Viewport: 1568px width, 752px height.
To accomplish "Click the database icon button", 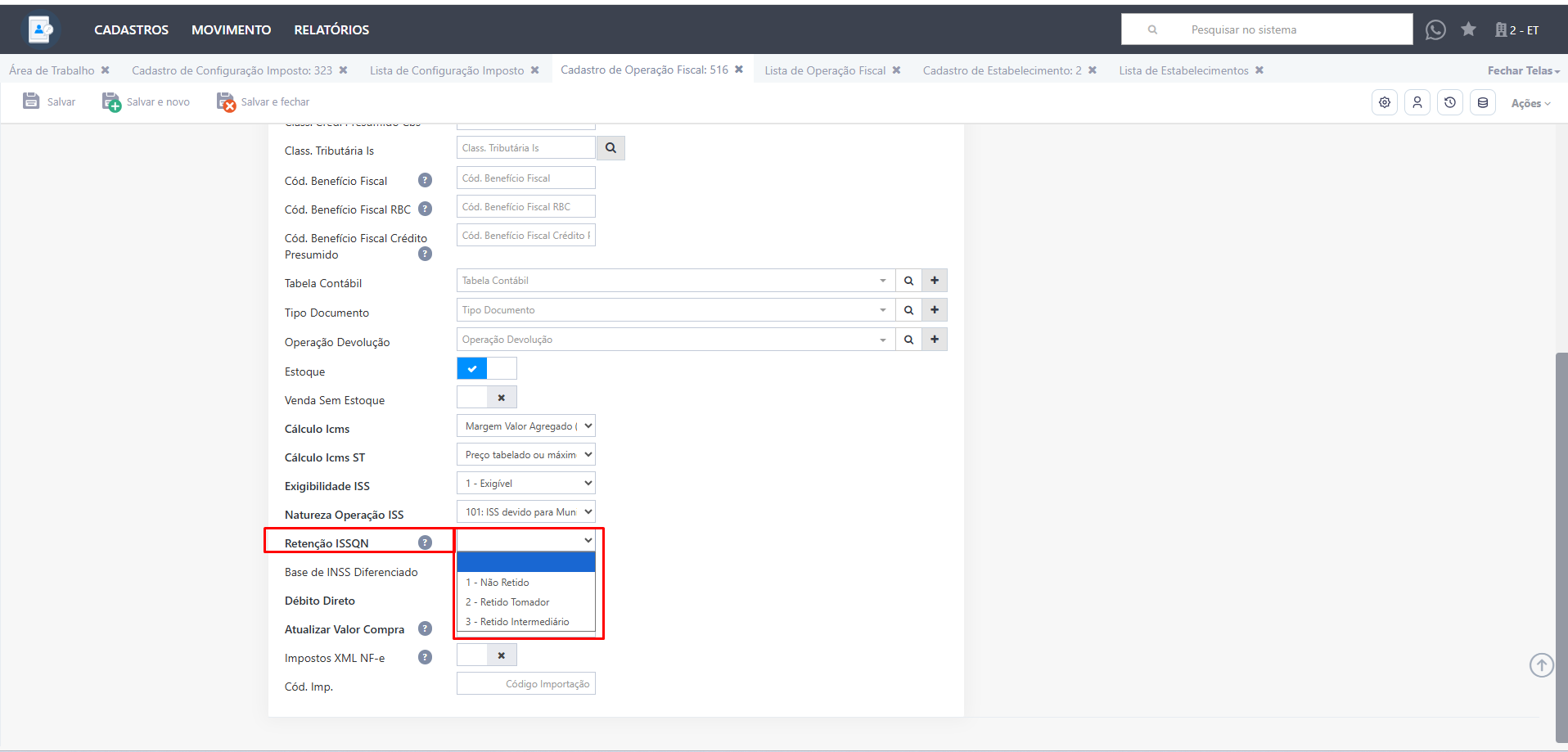I will 1482,102.
